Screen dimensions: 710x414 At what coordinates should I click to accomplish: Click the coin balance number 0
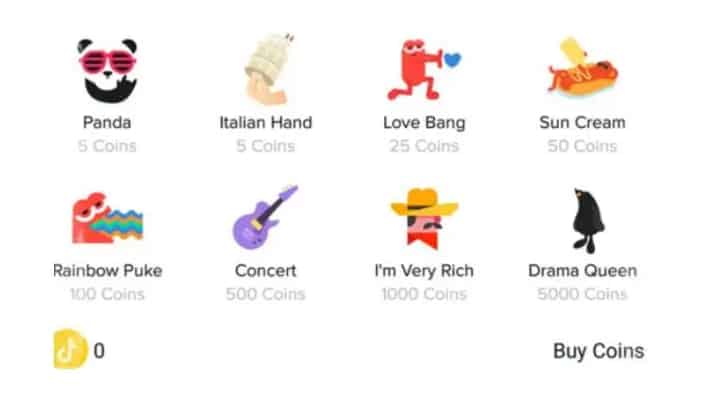tap(99, 351)
